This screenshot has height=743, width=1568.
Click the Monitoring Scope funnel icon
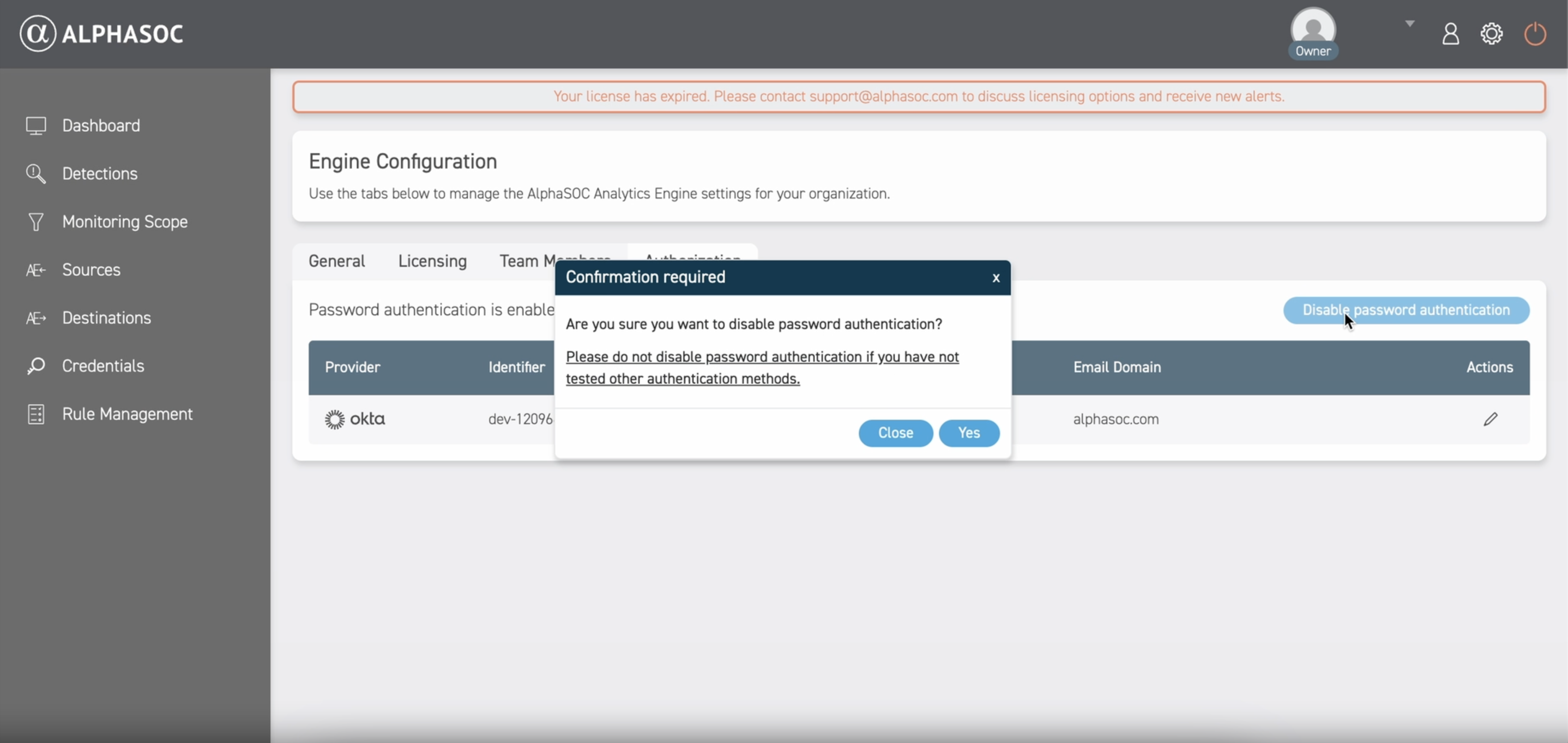36,221
